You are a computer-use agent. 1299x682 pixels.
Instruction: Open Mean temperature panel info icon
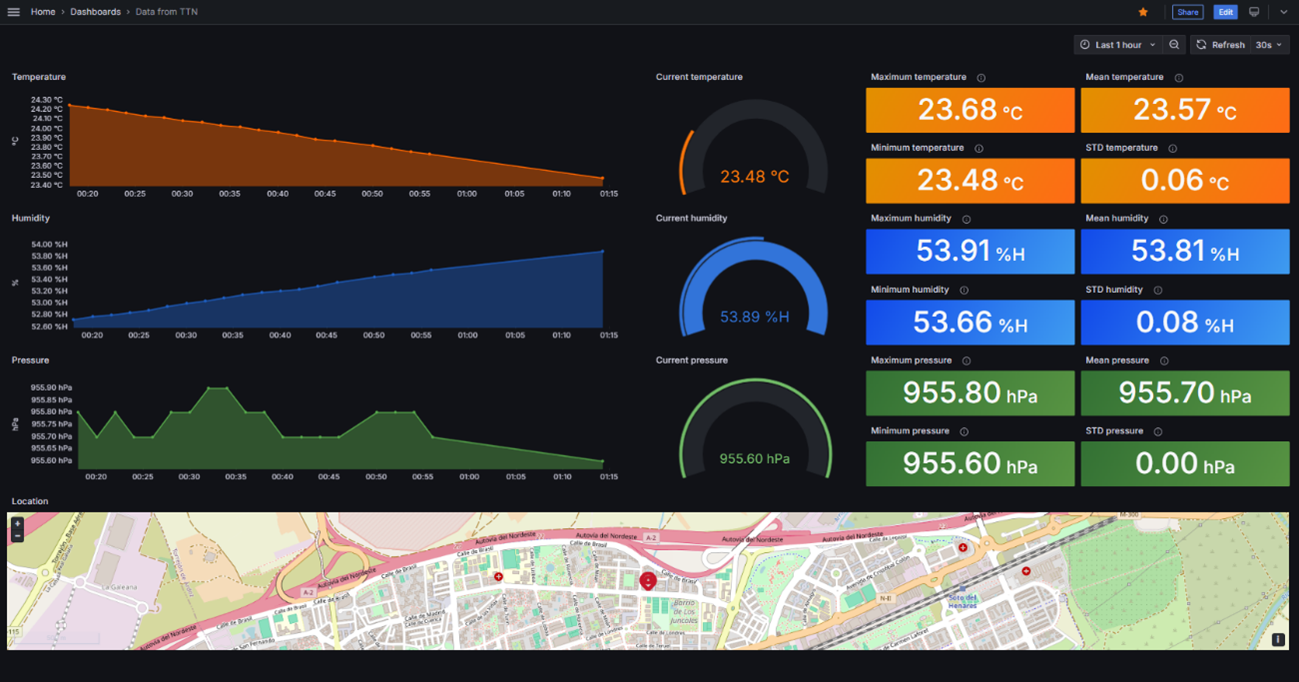pos(1179,78)
